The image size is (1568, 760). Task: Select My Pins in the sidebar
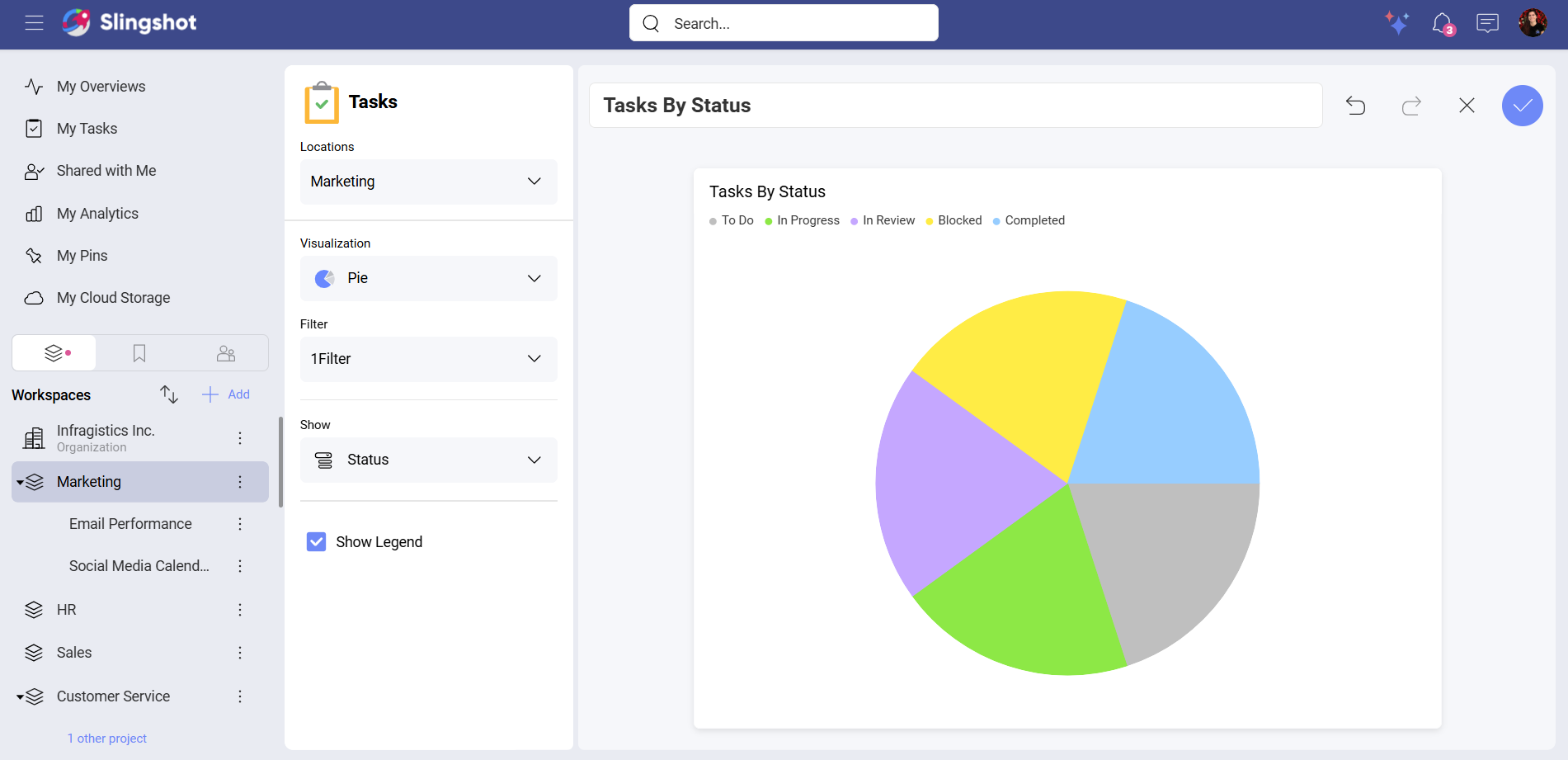click(81, 256)
